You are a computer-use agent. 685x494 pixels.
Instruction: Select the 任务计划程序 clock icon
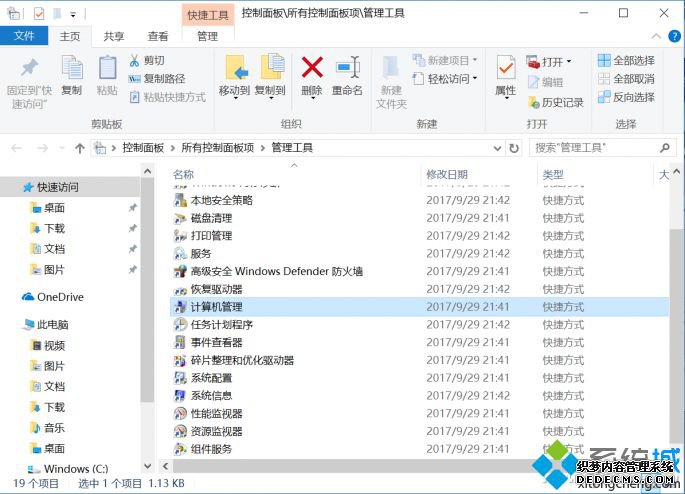pos(180,325)
